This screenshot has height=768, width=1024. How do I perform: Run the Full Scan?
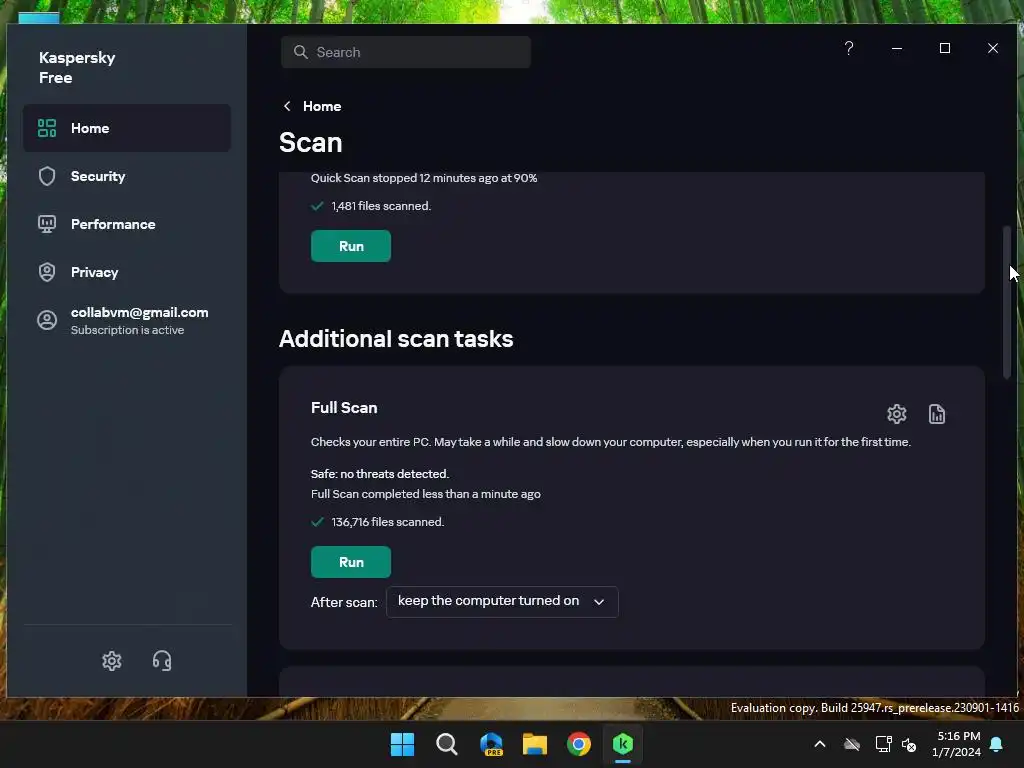point(351,562)
